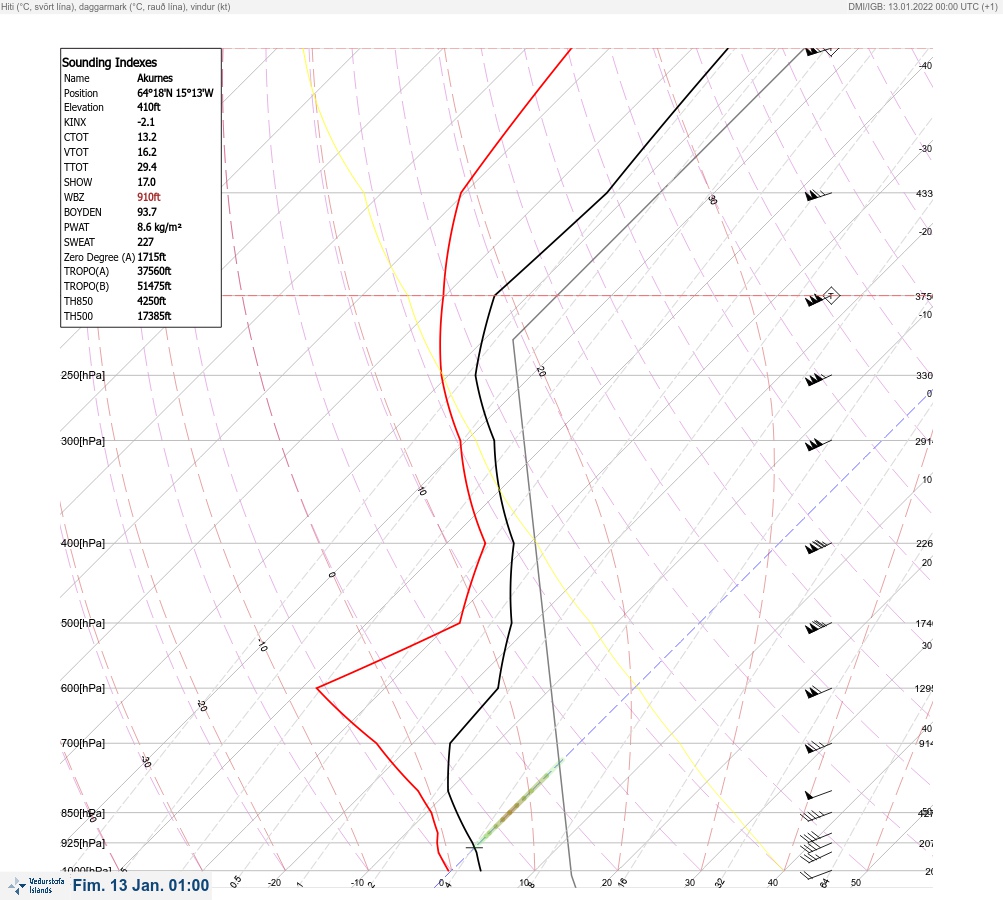Click the tropopause diamond marker near 375

click(x=831, y=296)
